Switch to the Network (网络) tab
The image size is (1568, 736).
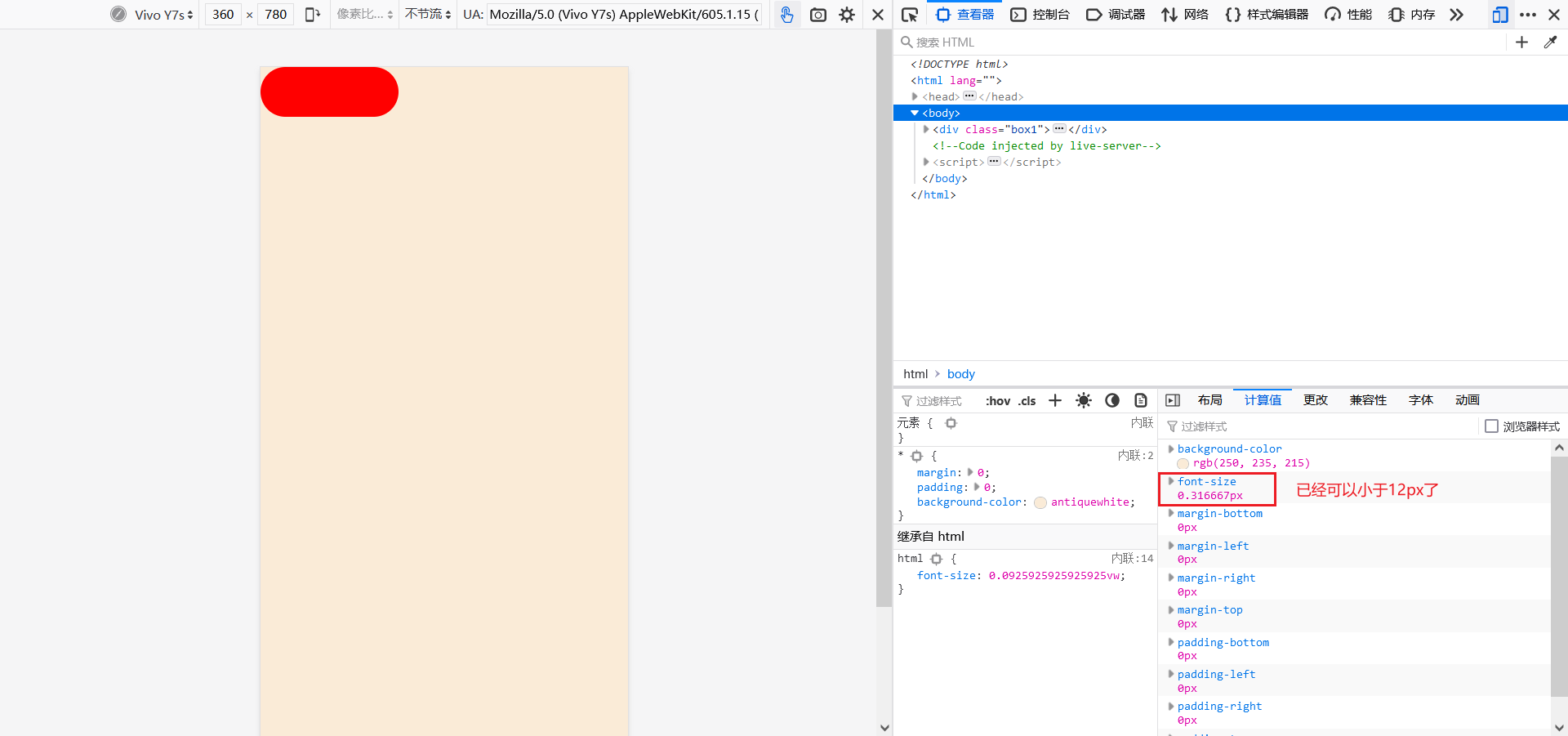click(1185, 15)
